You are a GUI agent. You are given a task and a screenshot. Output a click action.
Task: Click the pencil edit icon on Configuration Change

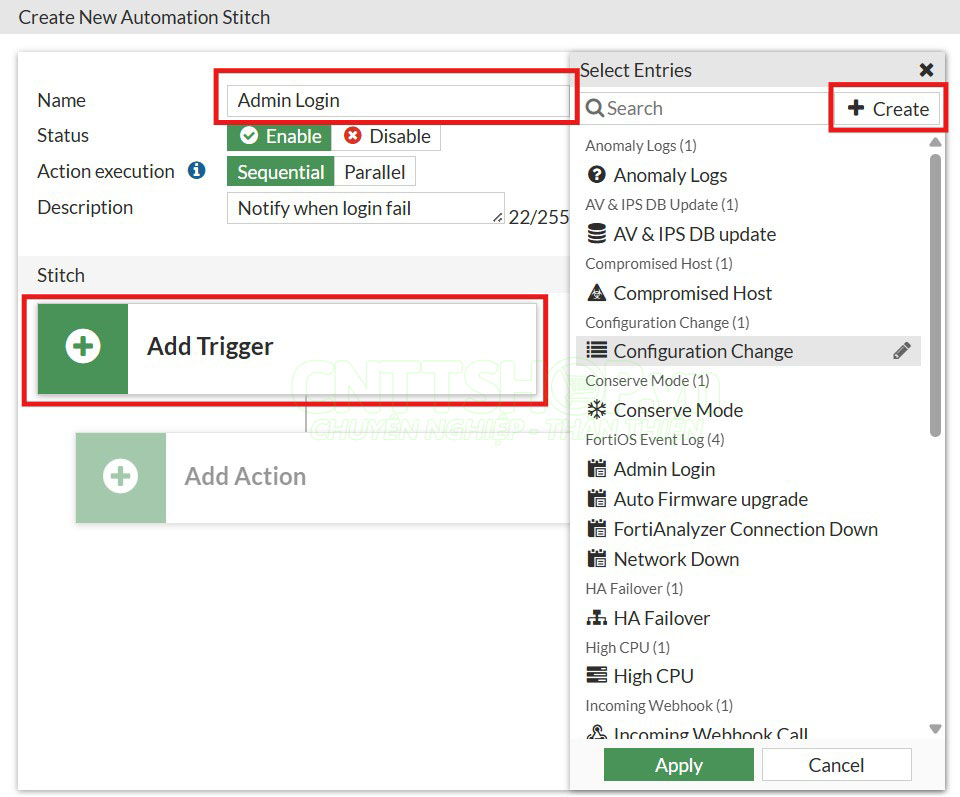pos(902,351)
